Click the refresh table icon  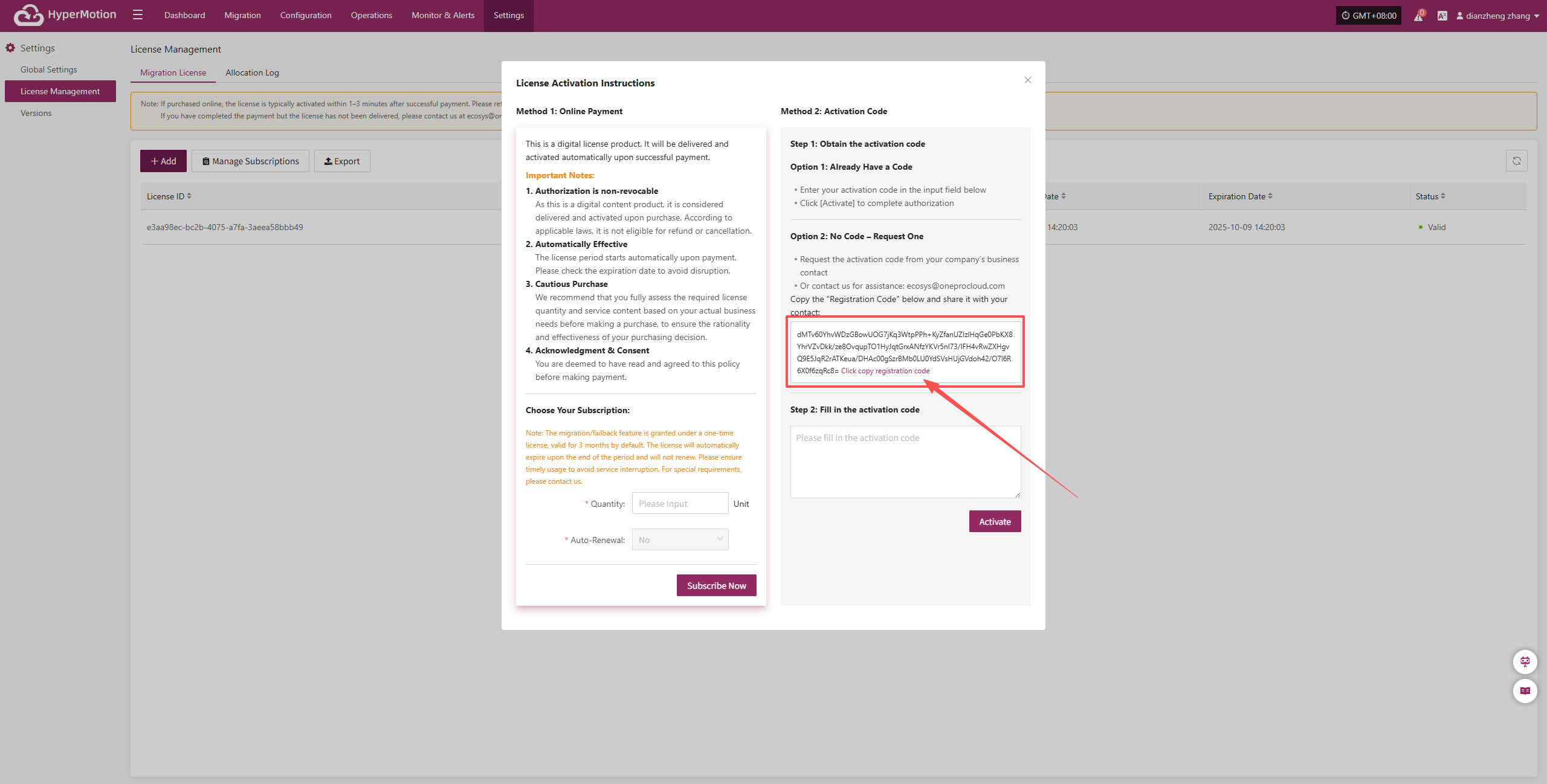coord(1516,161)
